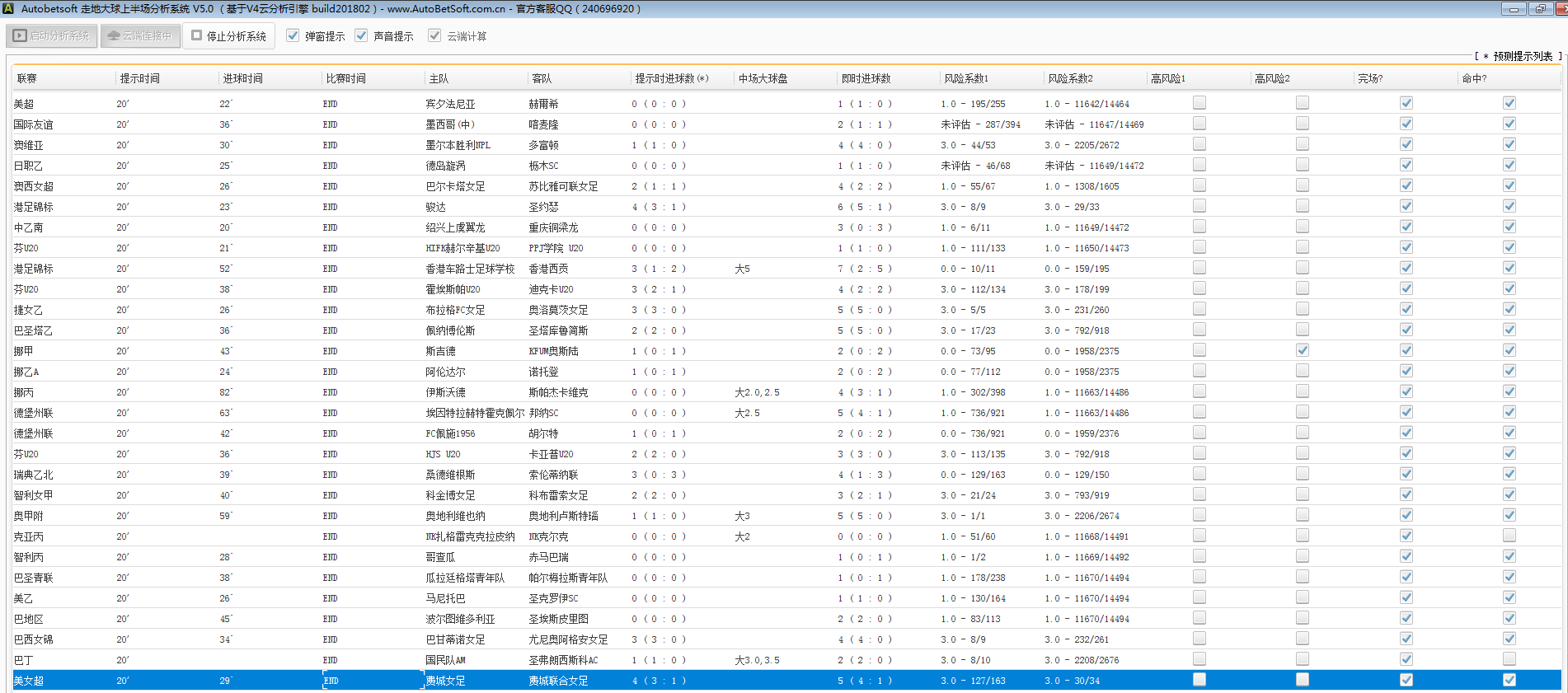Uncheck 完场? box in the 巴丁 row
1568x693 pixels.
point(1406,659)
